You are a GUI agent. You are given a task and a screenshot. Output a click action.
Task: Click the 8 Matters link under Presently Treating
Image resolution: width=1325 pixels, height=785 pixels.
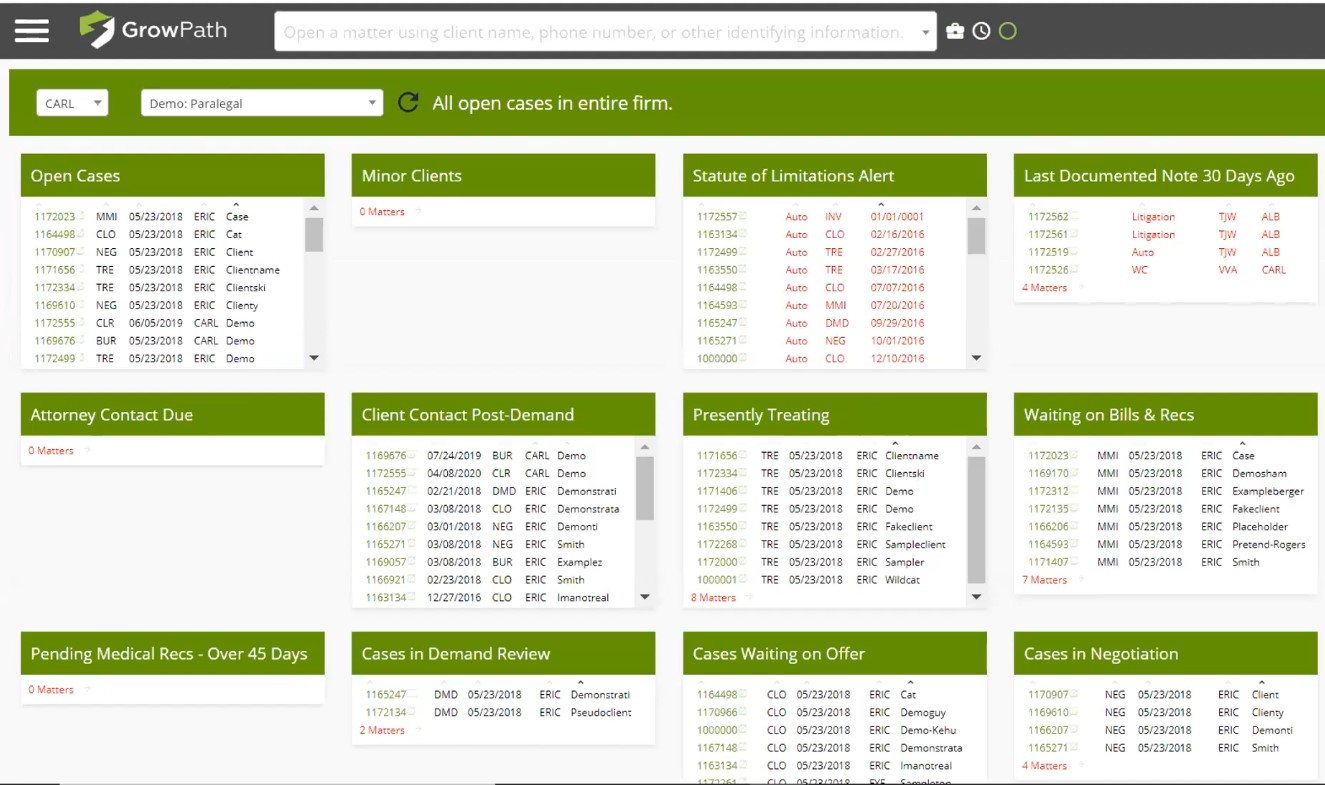point(713,597)
